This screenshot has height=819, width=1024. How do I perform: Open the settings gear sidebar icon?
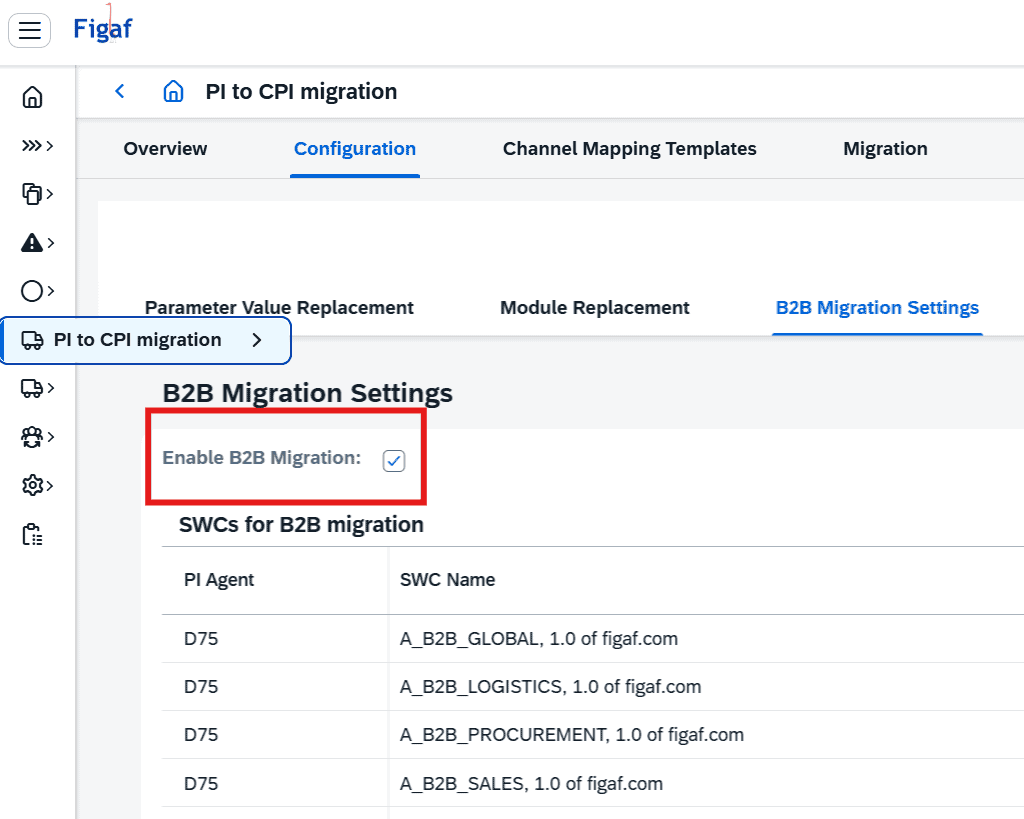point(32,485)
